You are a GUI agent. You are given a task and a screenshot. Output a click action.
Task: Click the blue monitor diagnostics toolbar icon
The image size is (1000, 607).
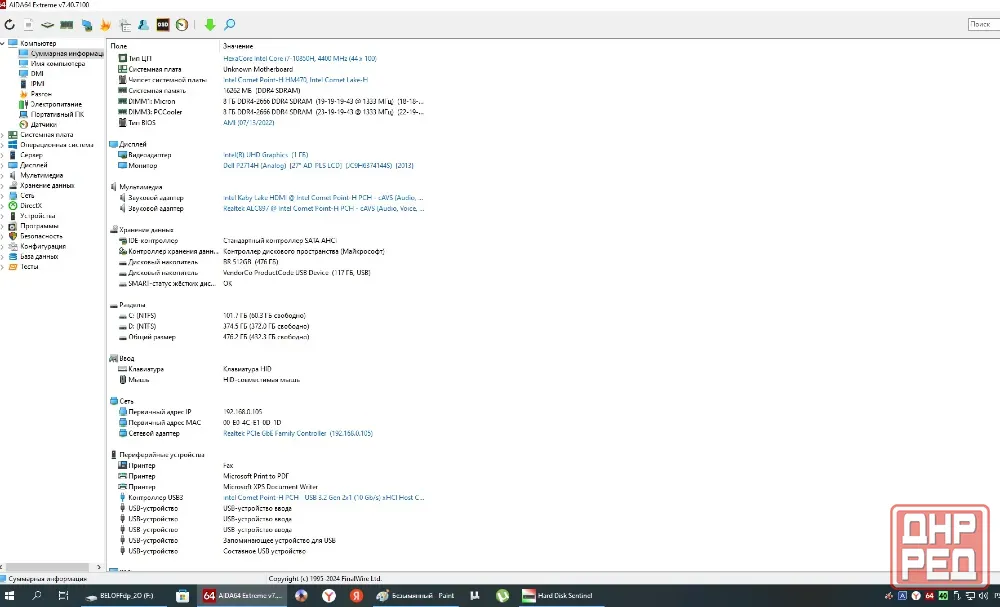(x=87, y=25)
